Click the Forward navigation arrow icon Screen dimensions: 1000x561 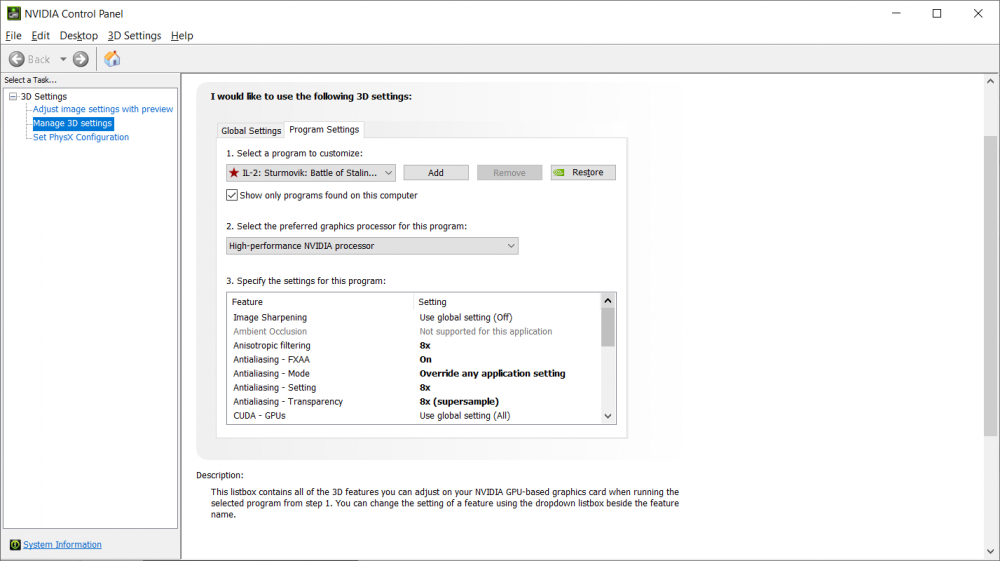81,59
